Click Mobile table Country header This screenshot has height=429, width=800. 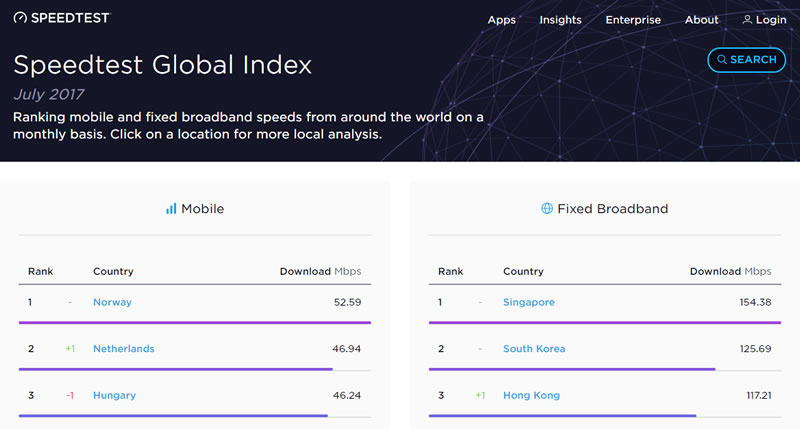click(113, 271)
